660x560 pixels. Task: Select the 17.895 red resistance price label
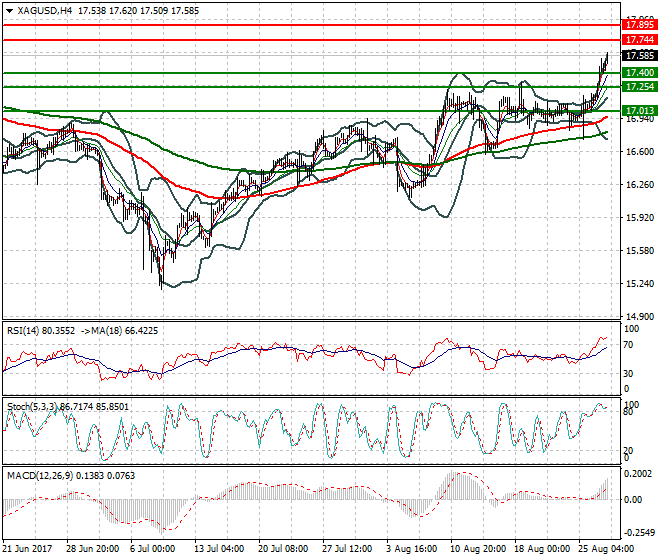(x=640, y=25)
